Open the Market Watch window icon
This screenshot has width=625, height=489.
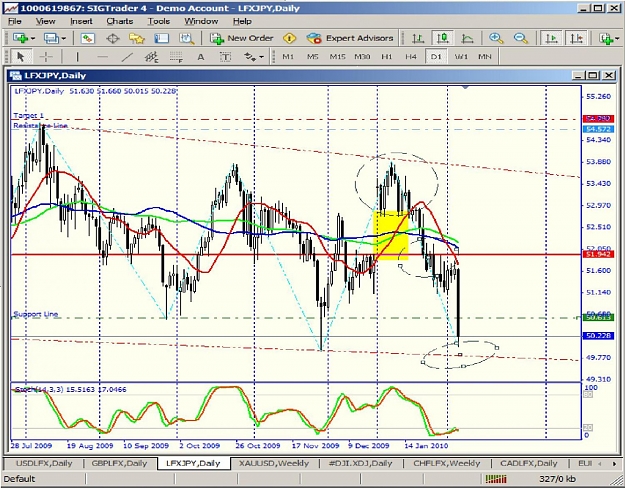click(87, 38)
